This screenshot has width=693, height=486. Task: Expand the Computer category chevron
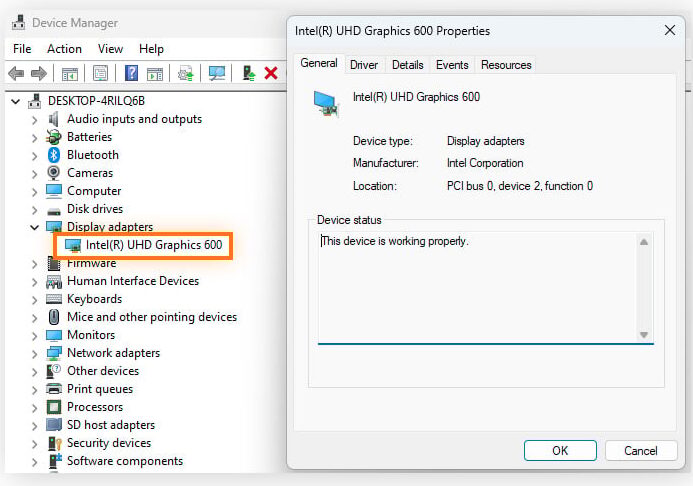point(34,192)
